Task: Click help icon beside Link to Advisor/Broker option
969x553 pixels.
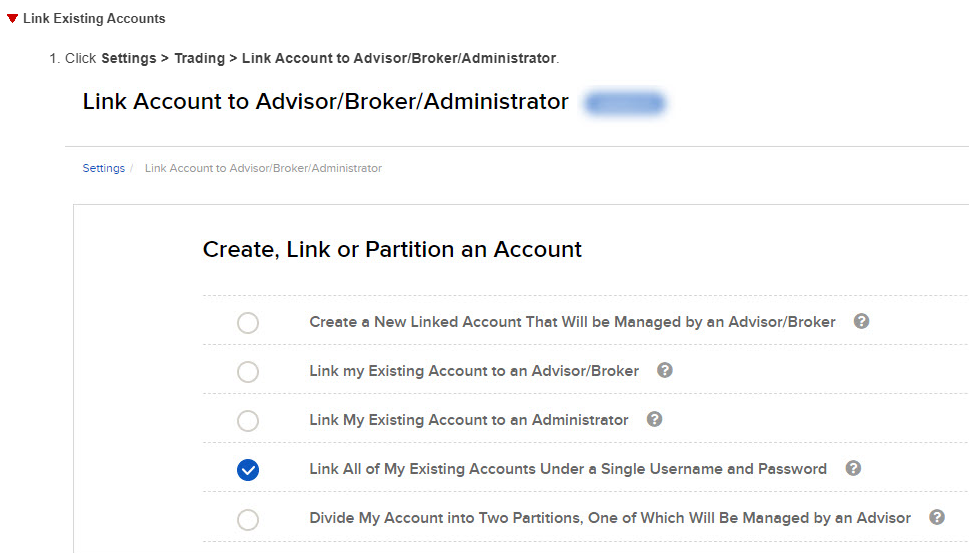Action: [664, 370]
